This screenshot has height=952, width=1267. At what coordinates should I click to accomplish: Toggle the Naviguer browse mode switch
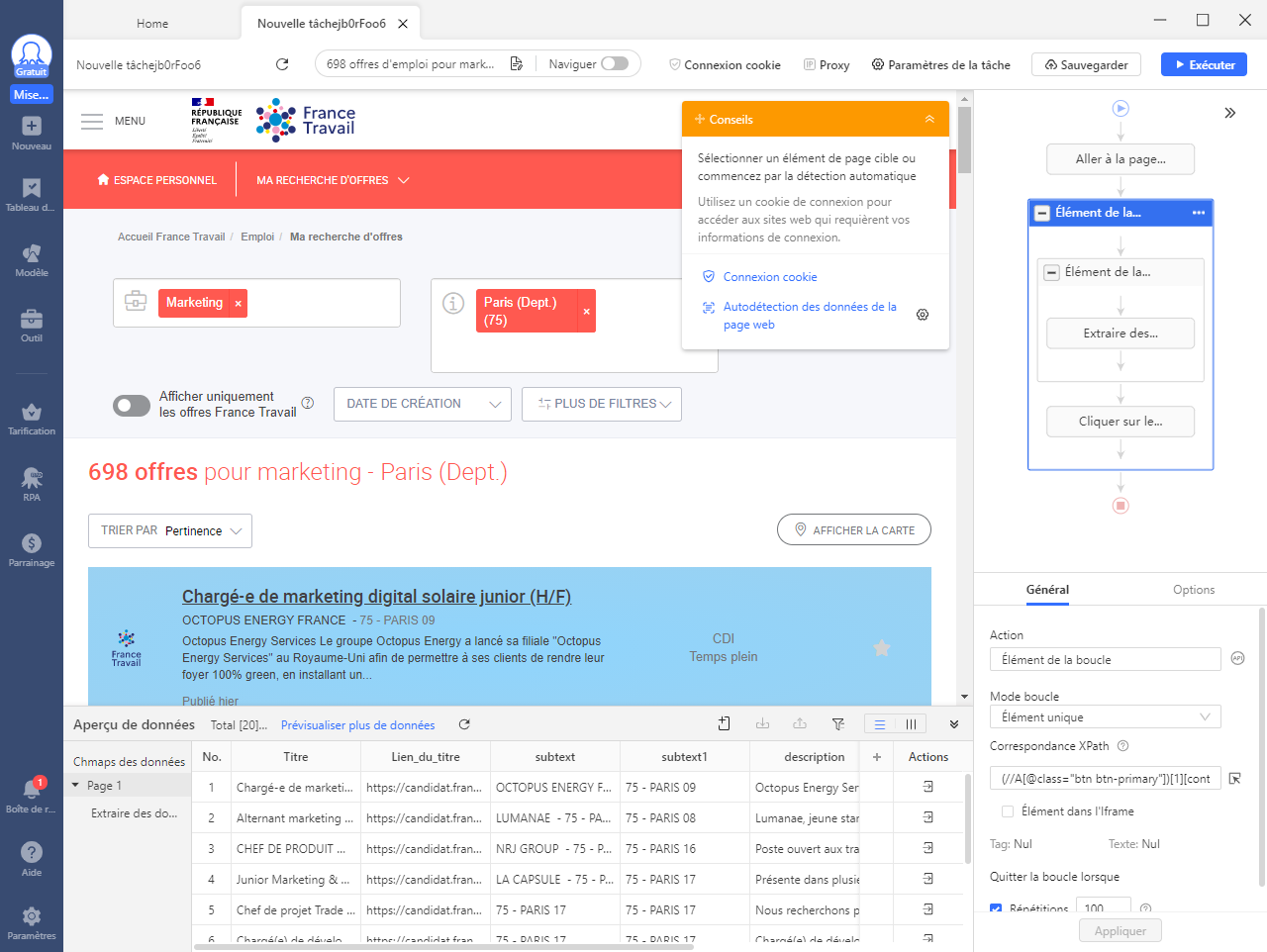click(615, 63)
